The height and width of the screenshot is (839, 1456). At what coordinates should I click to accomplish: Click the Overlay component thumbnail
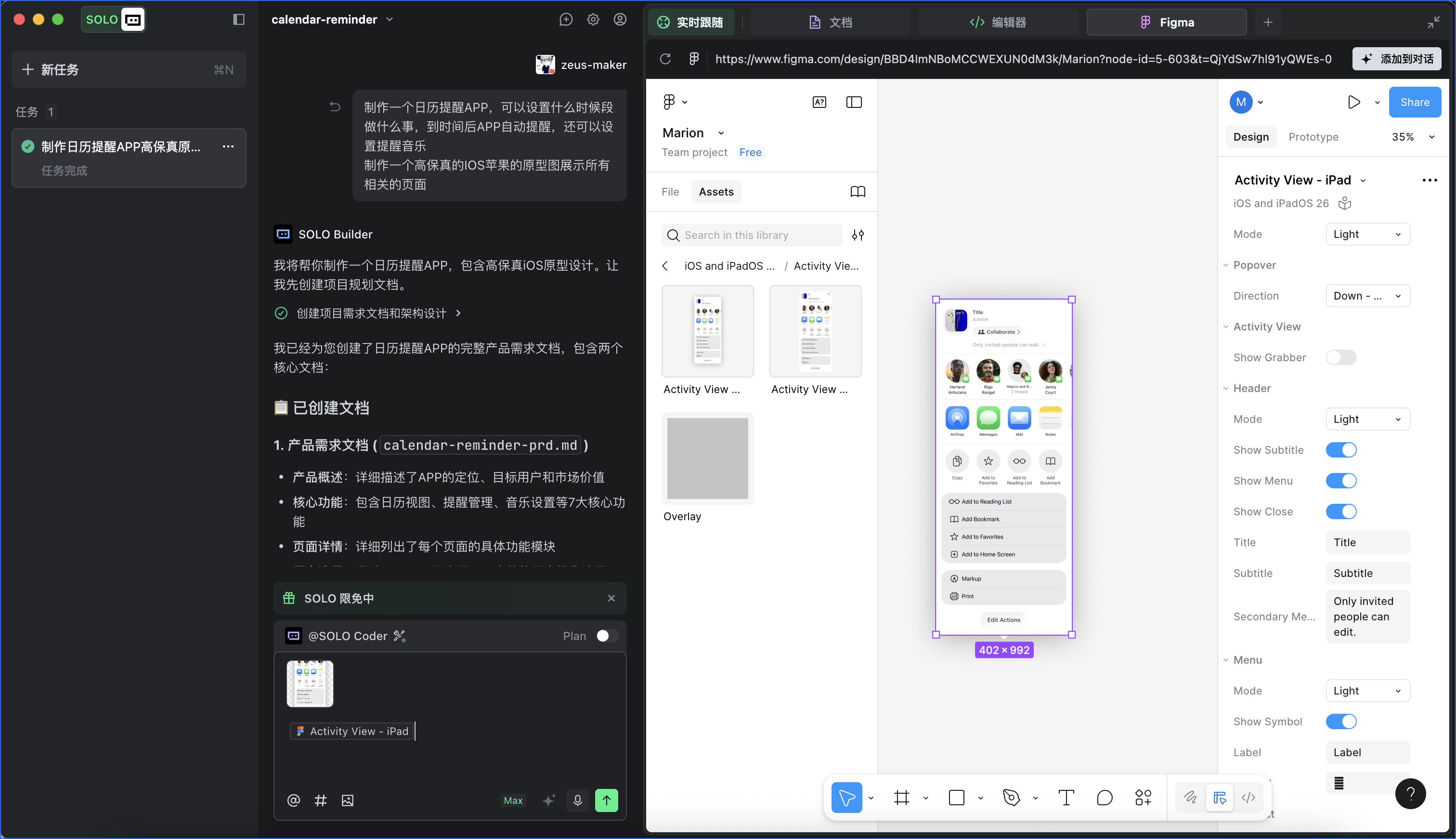(707, 459)
